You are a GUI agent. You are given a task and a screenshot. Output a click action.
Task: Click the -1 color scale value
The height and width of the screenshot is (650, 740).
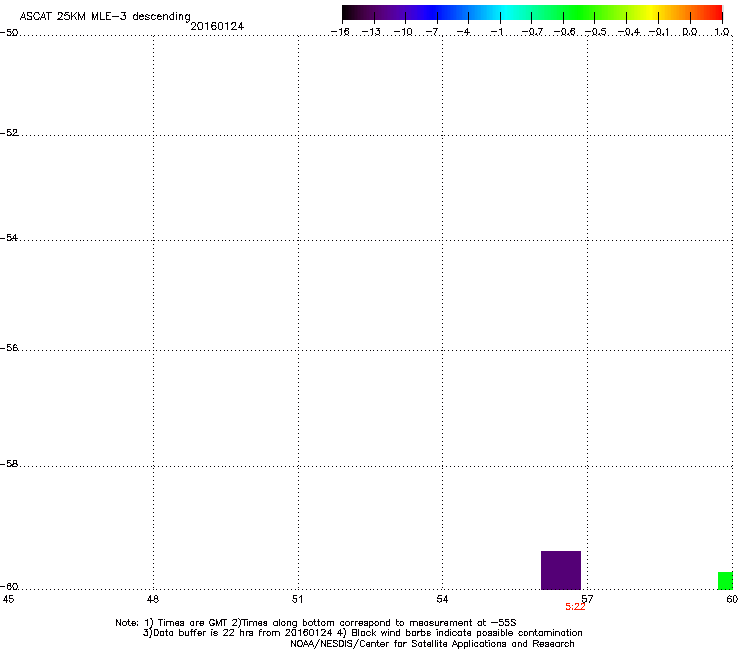coord(496,32)
